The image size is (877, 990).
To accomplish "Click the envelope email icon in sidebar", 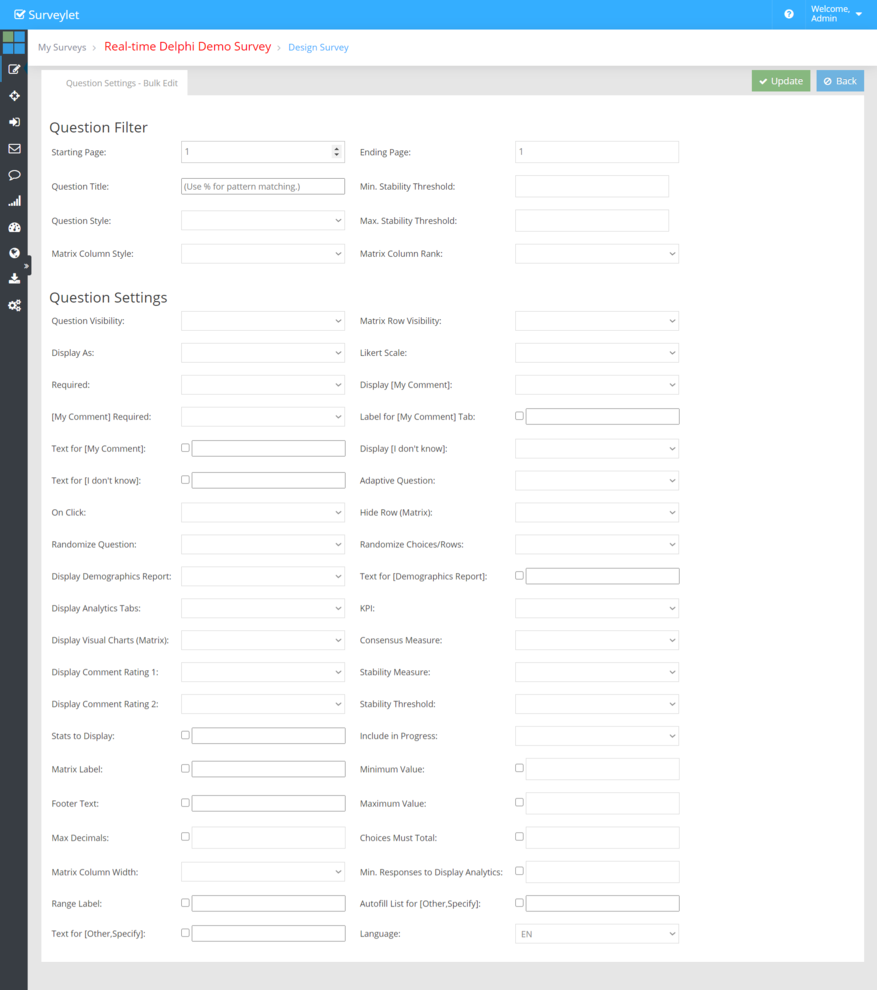I will (x=14, y=149).
